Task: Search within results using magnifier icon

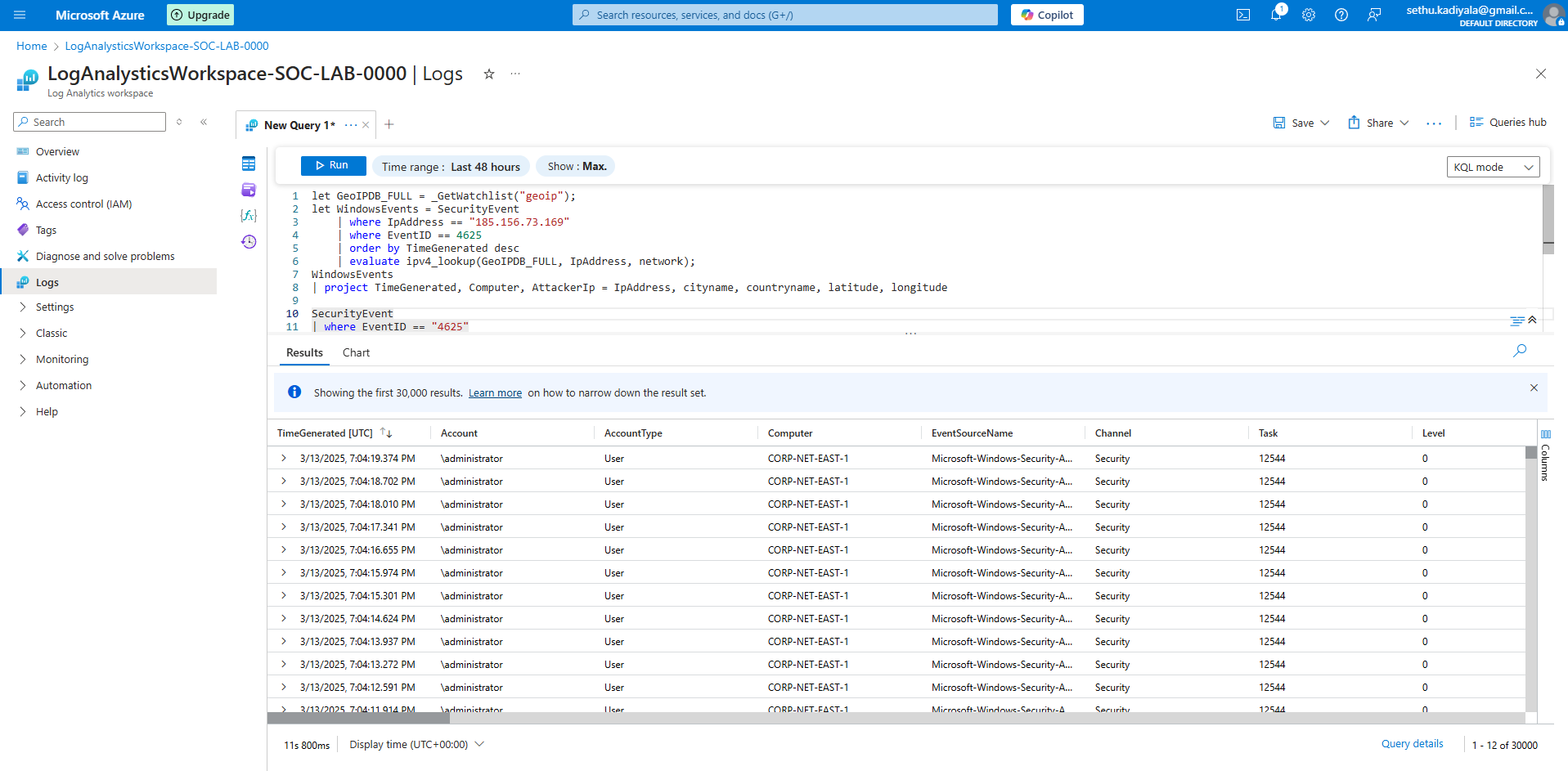Action: pyautogui.click(x=1520, y=351)
